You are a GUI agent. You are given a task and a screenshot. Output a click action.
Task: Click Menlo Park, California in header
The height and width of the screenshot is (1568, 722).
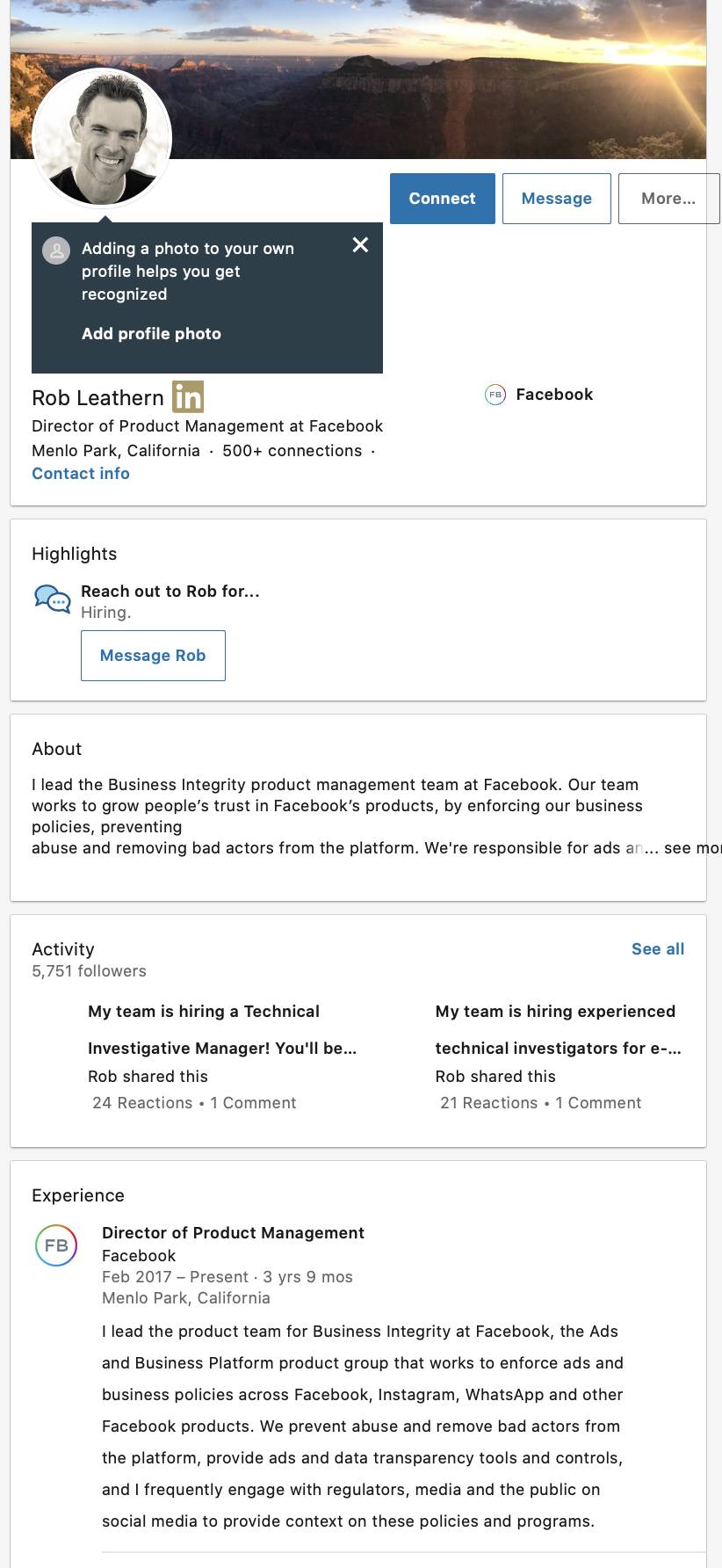tap(116, 451)
